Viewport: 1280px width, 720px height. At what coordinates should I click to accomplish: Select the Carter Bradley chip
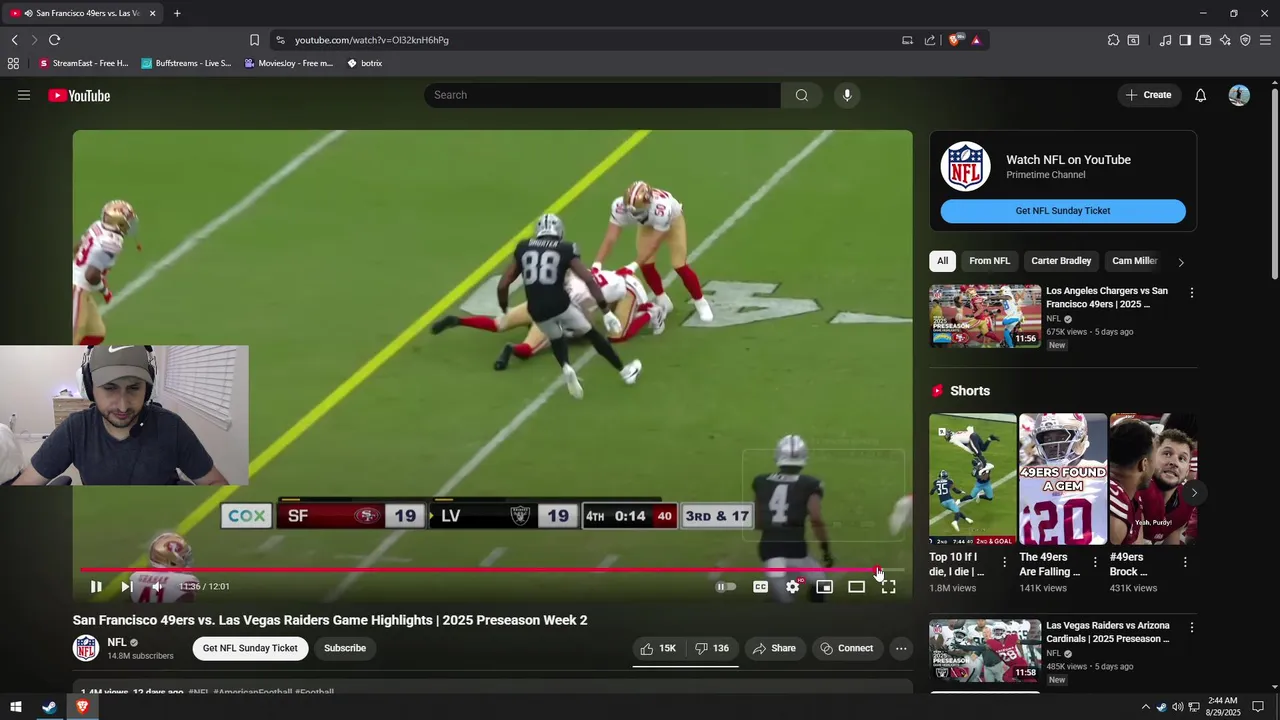pos(1061,261)
